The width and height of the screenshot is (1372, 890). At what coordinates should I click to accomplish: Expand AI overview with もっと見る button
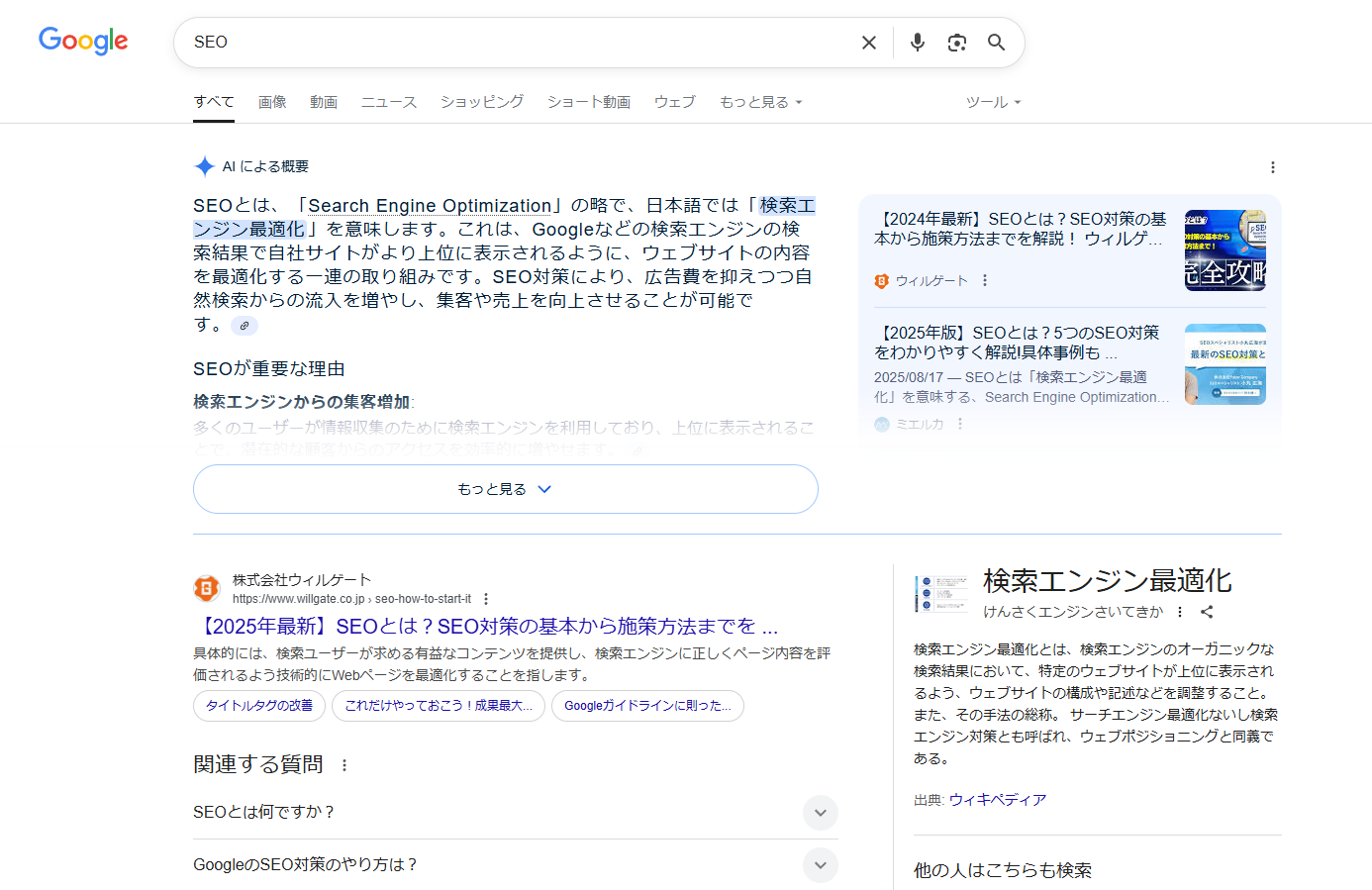[506, 489]
